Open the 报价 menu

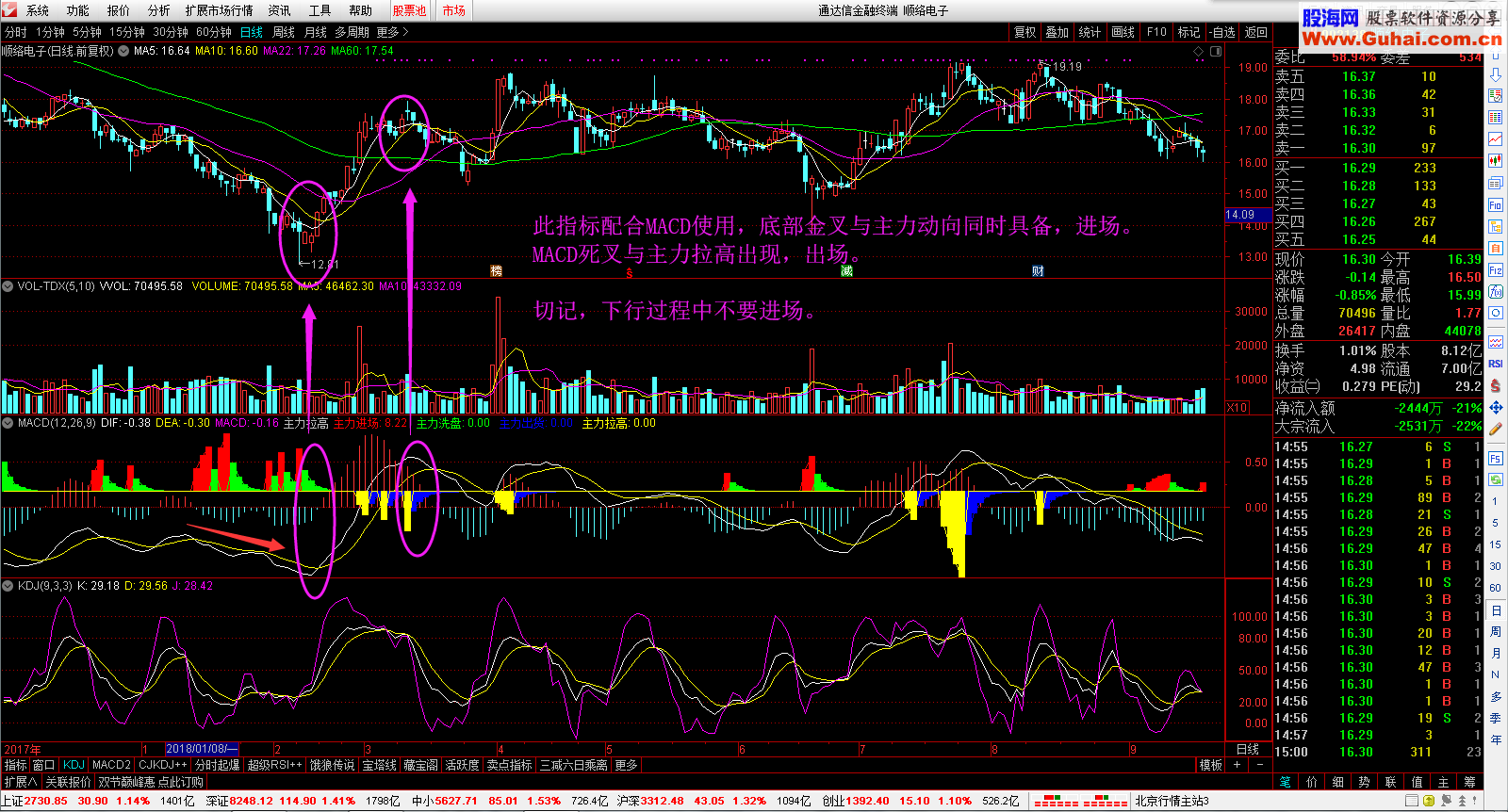pyautogui.click(x=119, y=10)
